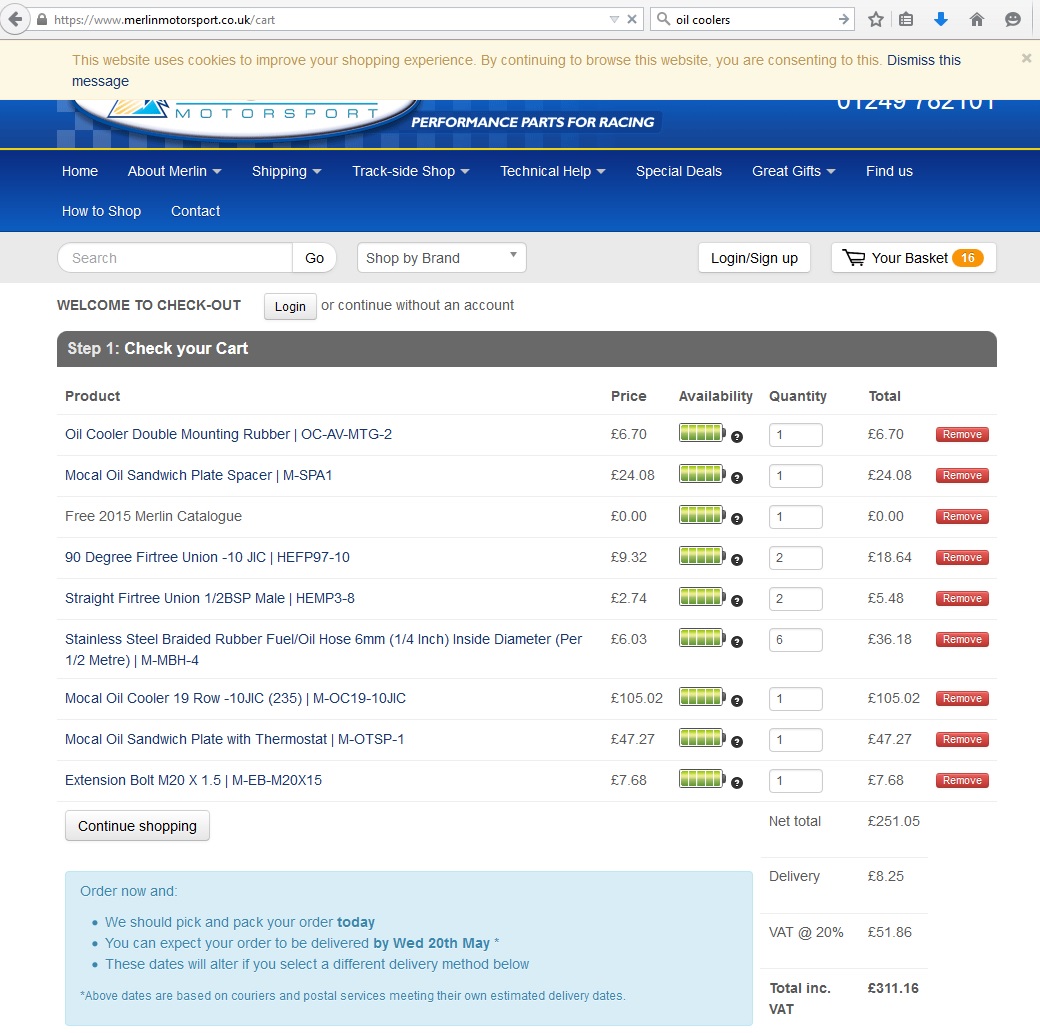1040x1033 pixels.
Task: Open the Find us page
Action: click(889, 171)
